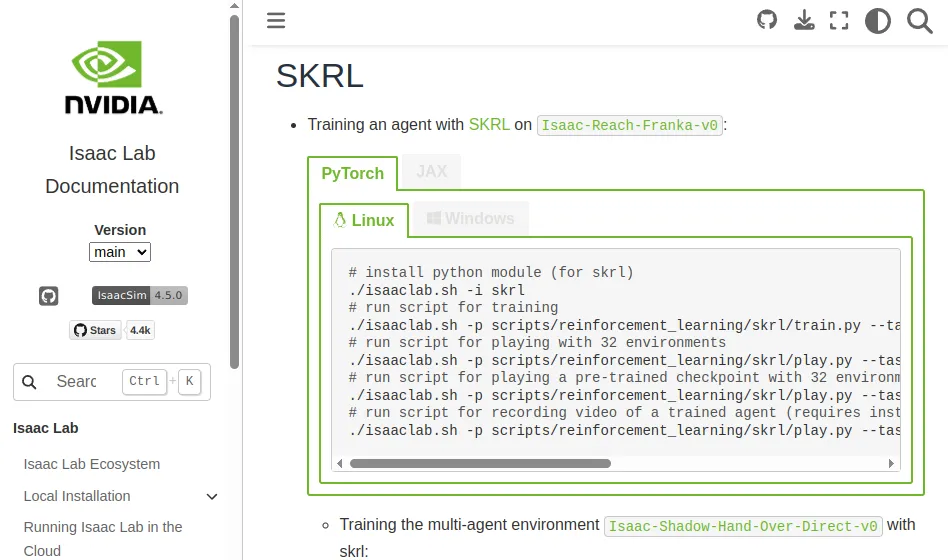Click the skrl/train.py command line
The width and height of the screenshot is (948, 560).
click(624, 325)
